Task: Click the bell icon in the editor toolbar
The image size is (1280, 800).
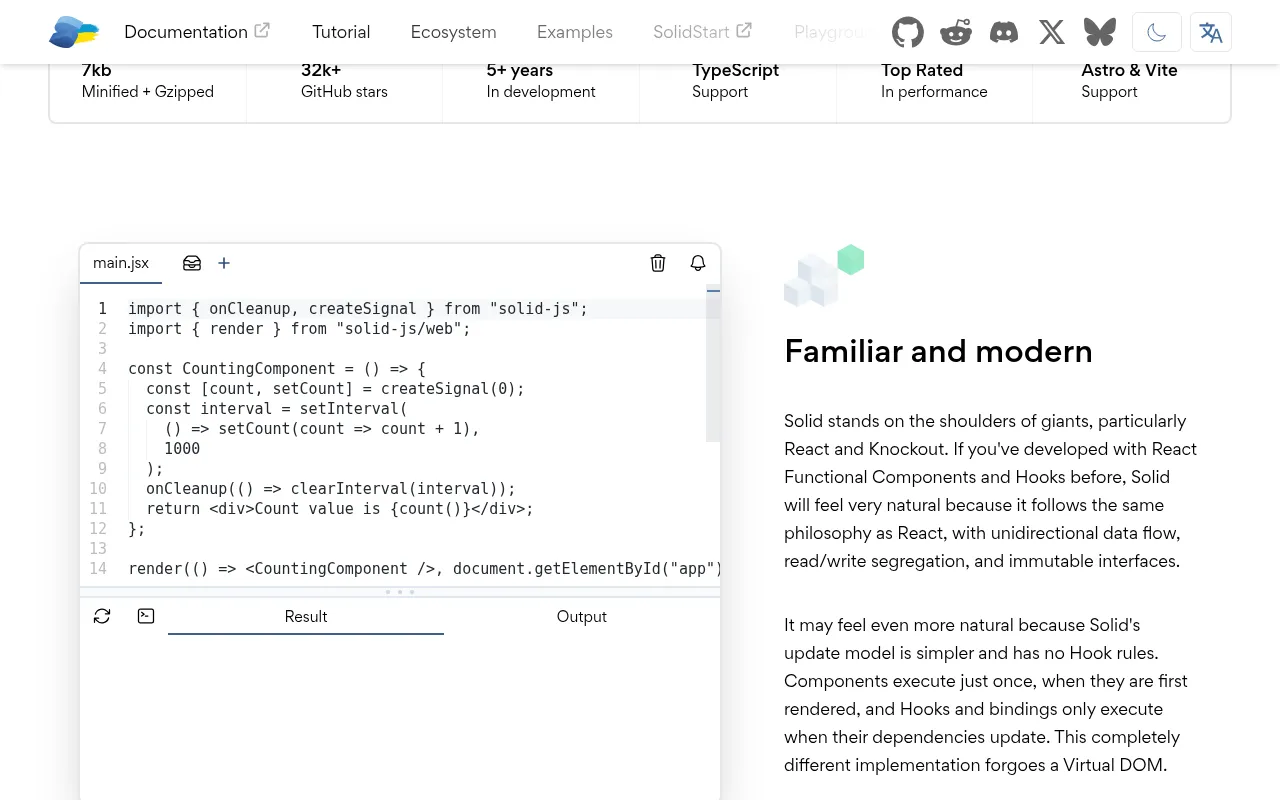Action: tap(698, 263)
